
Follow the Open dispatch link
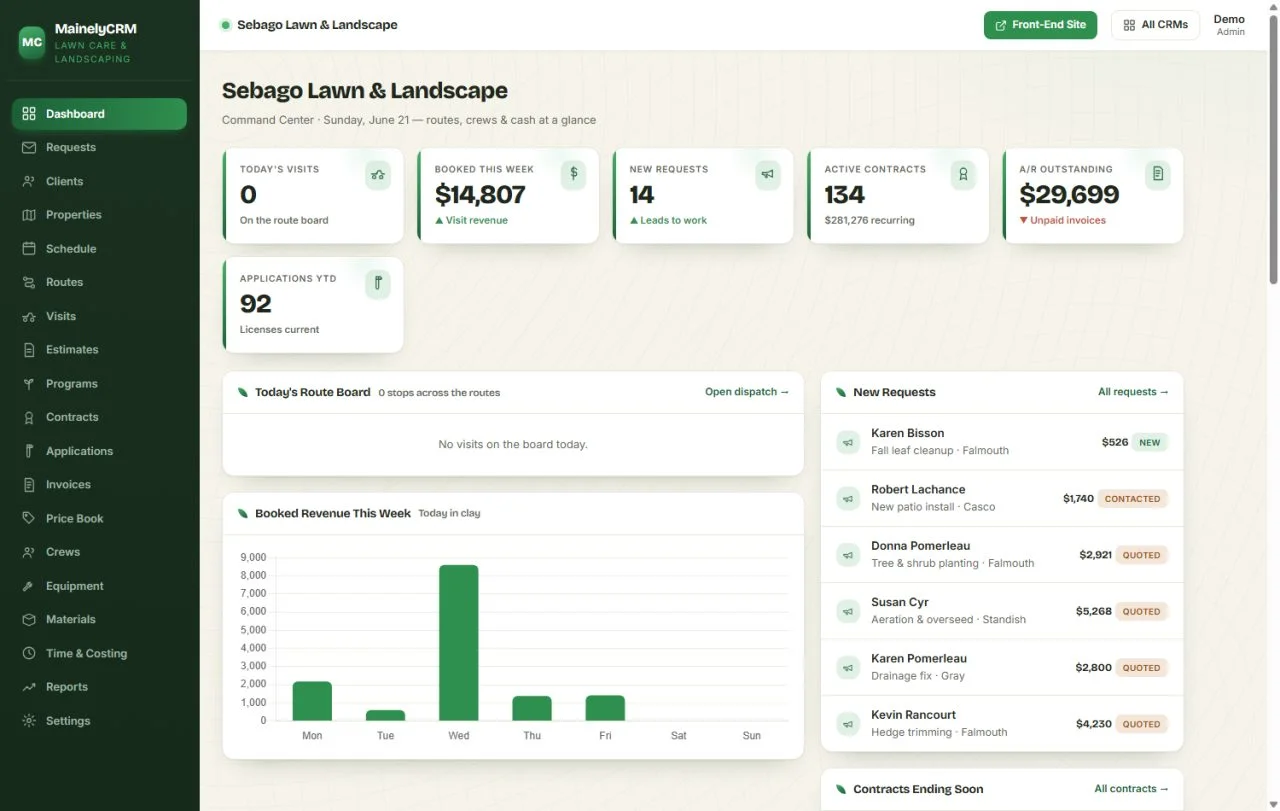pyautogui.click(x=747, y=392)
